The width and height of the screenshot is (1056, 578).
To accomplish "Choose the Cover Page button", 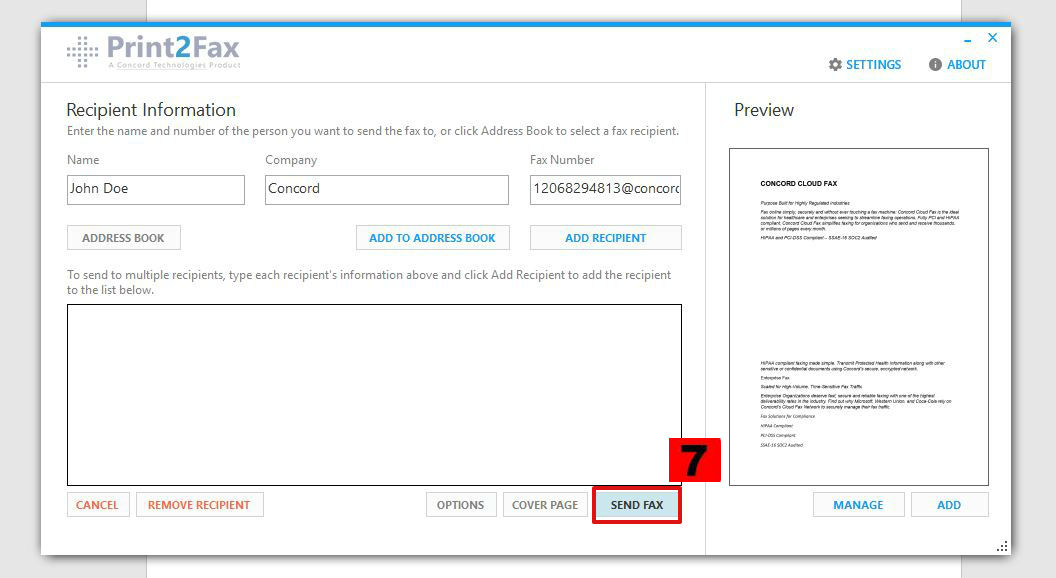I will coord(544,505).
